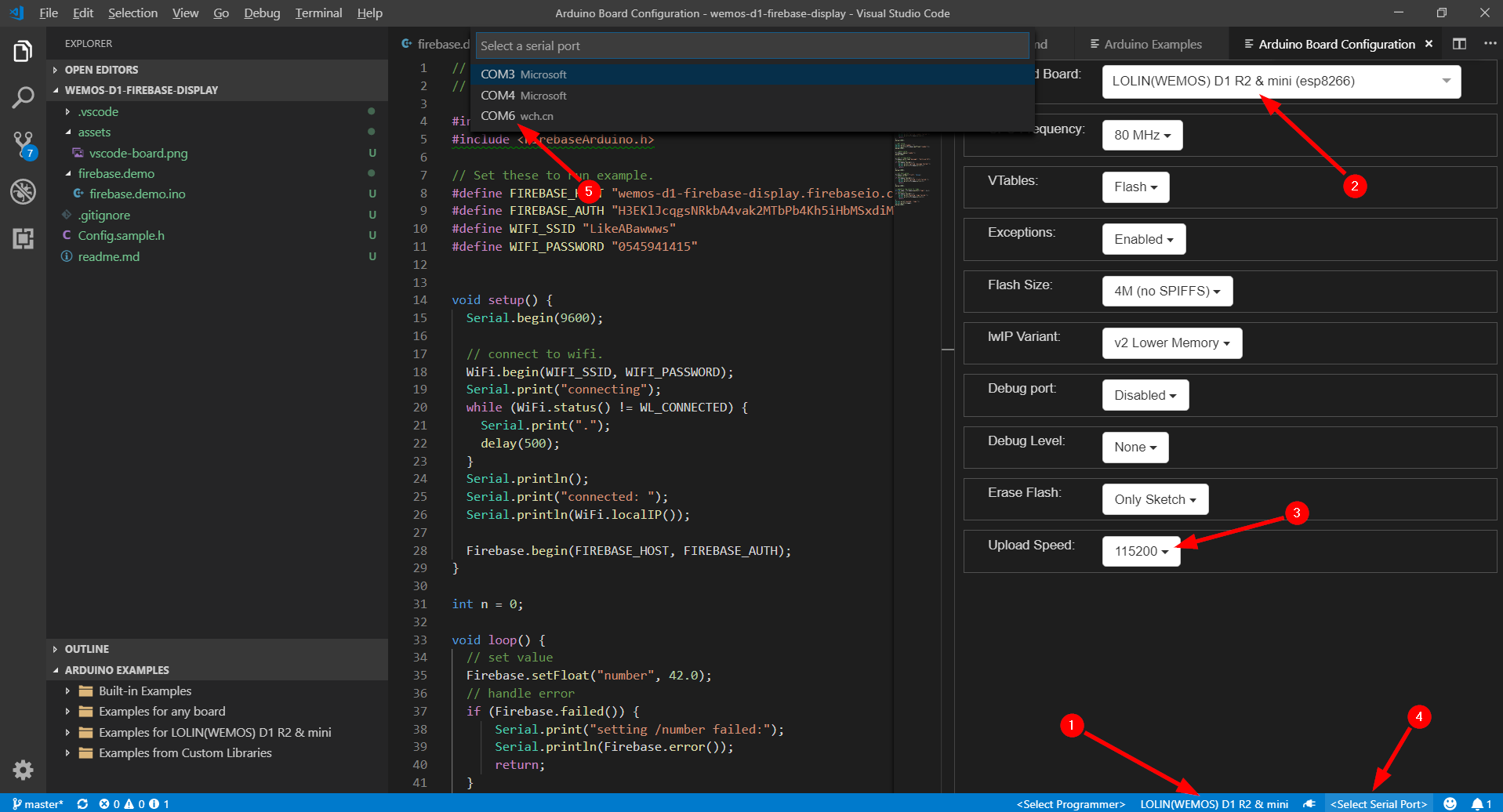
Task: Select serial port COM6 wch.cn
Action: click(751, 116)
